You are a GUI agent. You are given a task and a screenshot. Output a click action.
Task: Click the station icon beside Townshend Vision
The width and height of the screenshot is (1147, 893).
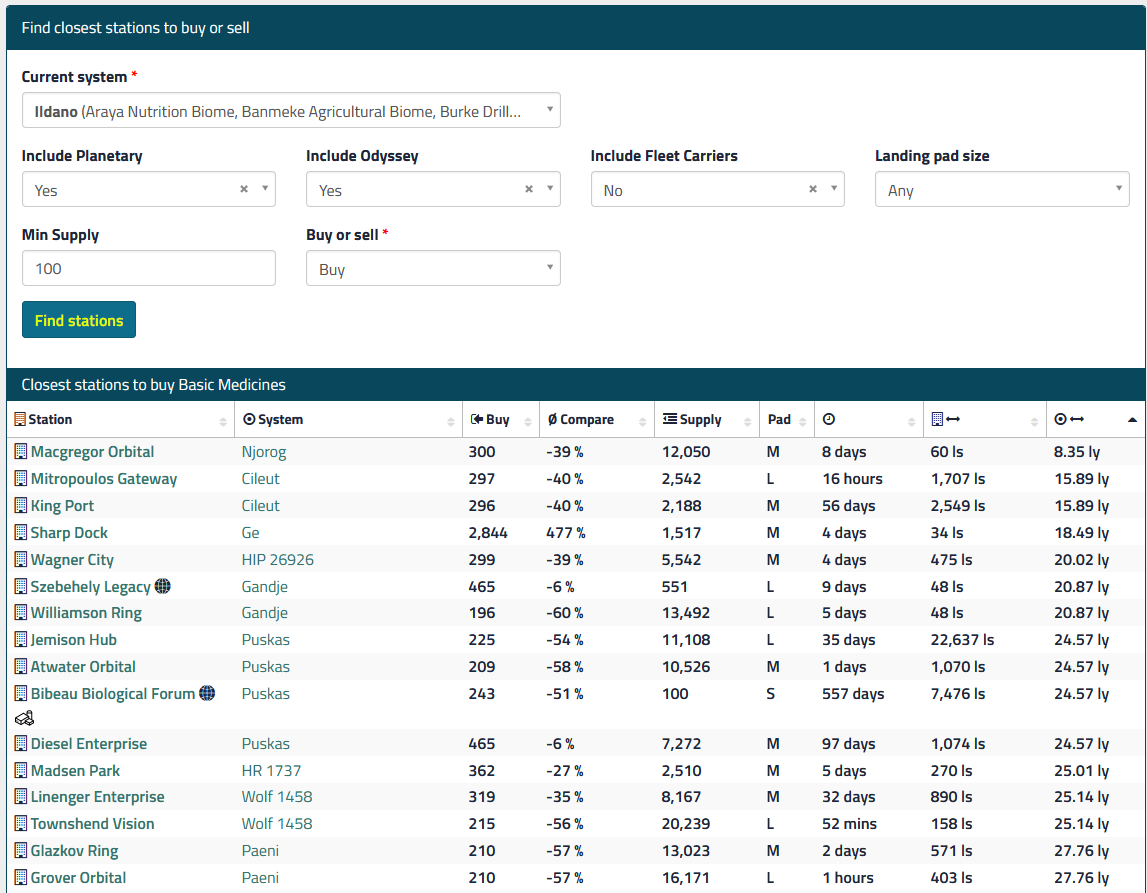(x=20, y=824)
